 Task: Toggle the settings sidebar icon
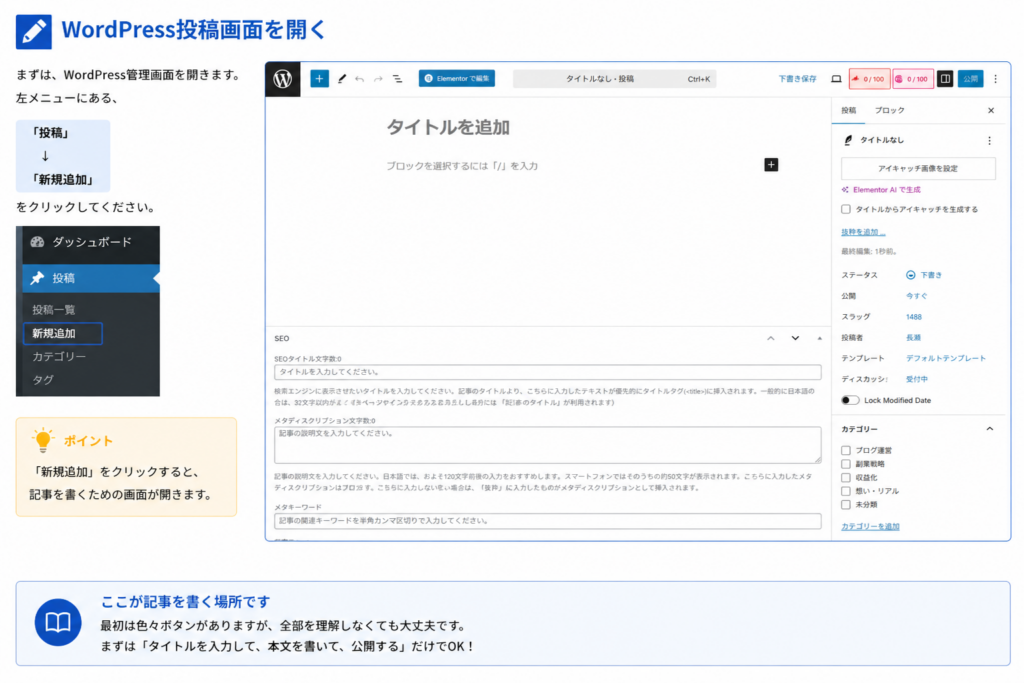(x=945, y=79)
